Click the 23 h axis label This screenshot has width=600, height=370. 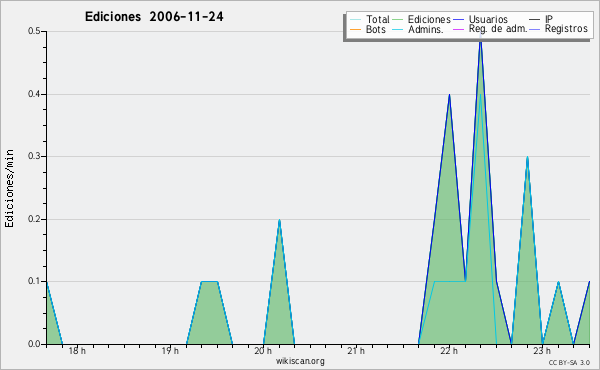[542, 351]
